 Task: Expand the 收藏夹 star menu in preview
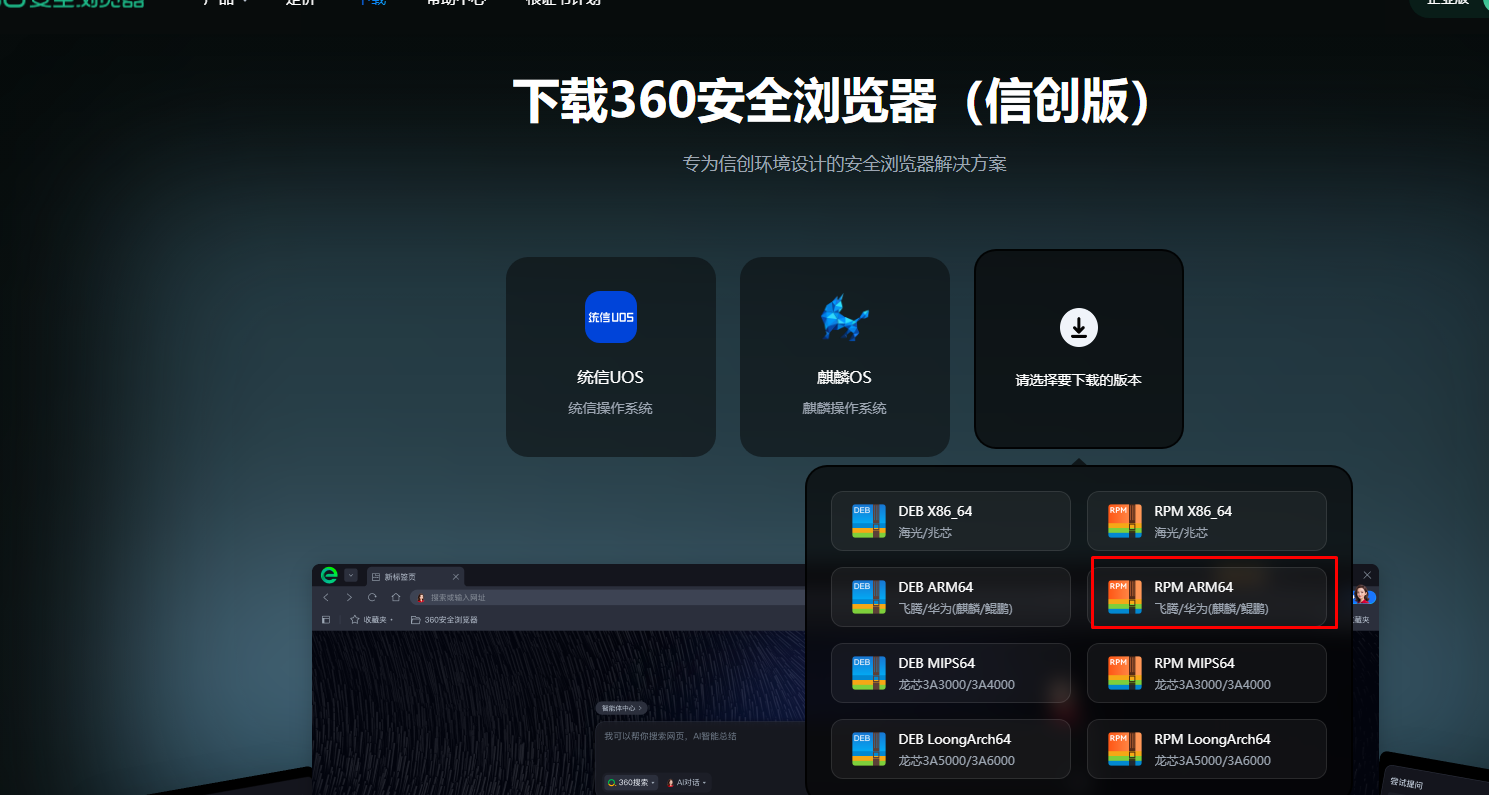pyautogui.click(x=371, y=620)
